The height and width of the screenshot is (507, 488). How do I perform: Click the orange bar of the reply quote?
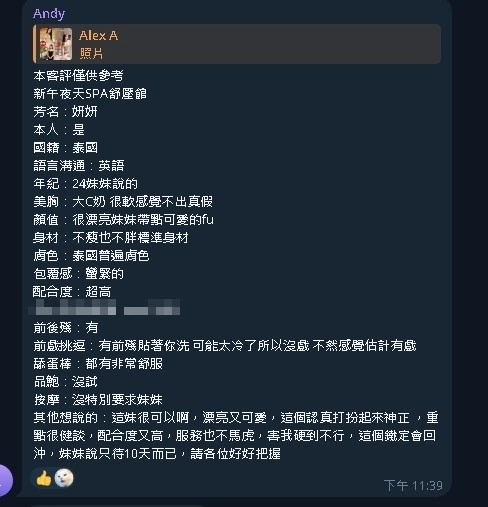click(34, 44)
